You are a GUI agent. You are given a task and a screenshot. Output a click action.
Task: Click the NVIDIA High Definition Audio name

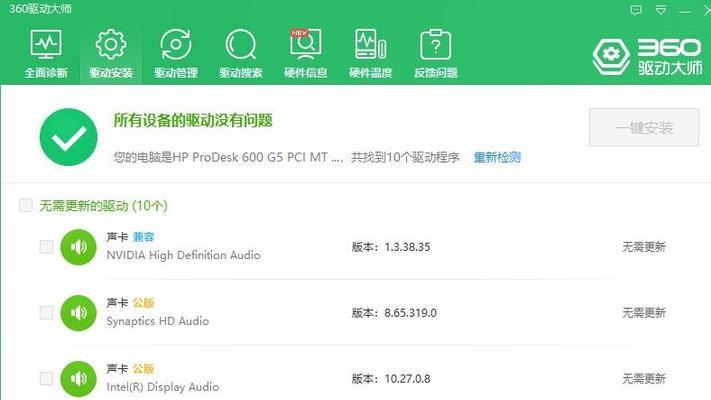183,255
